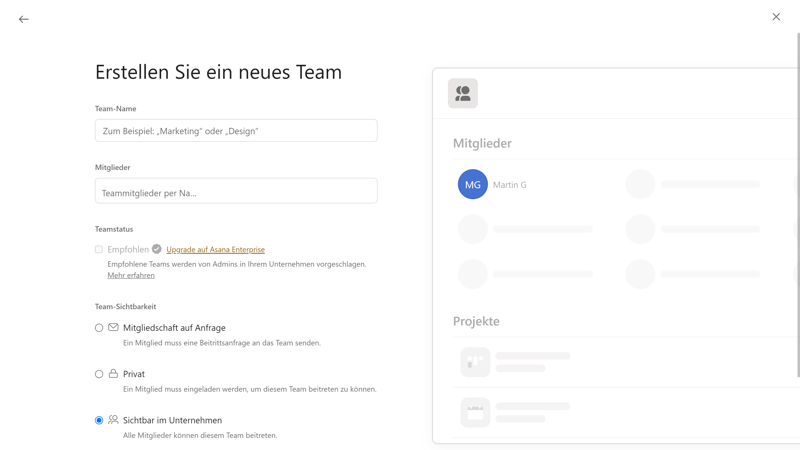The image size is (800, 450).
Task: Select Sichtbar im Unternehmen radio button
Action: (x=99, y=420)
